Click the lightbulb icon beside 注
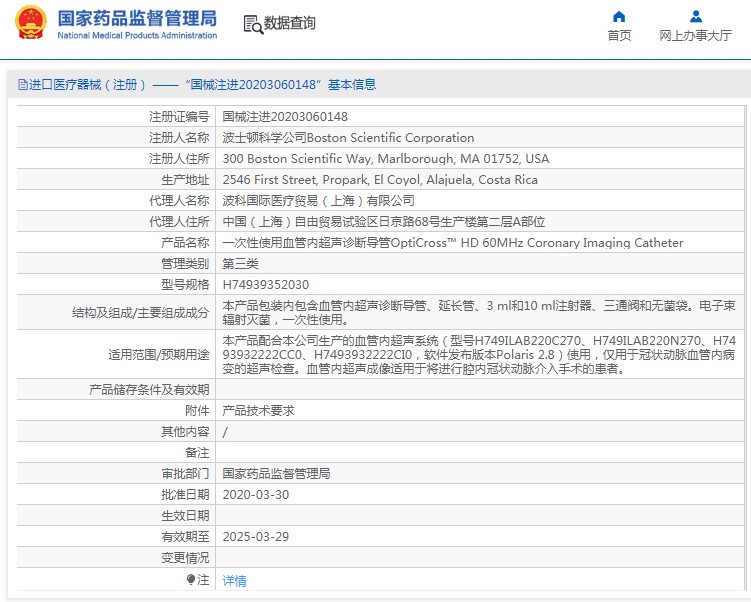 [191, 579]
